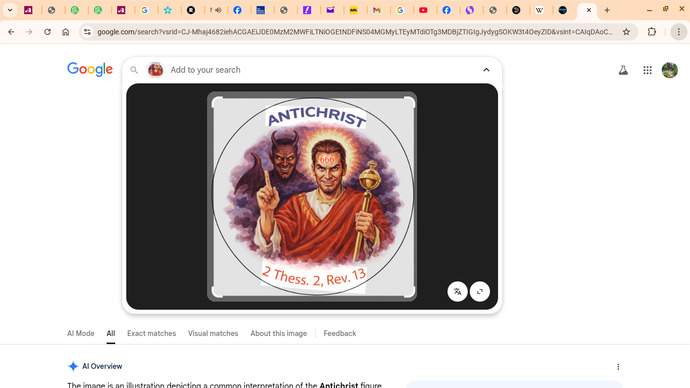The height and width of the screenshot is (388, 690).
Task: Switch to AI Mode tab
Action: click(x=81, y=333)
